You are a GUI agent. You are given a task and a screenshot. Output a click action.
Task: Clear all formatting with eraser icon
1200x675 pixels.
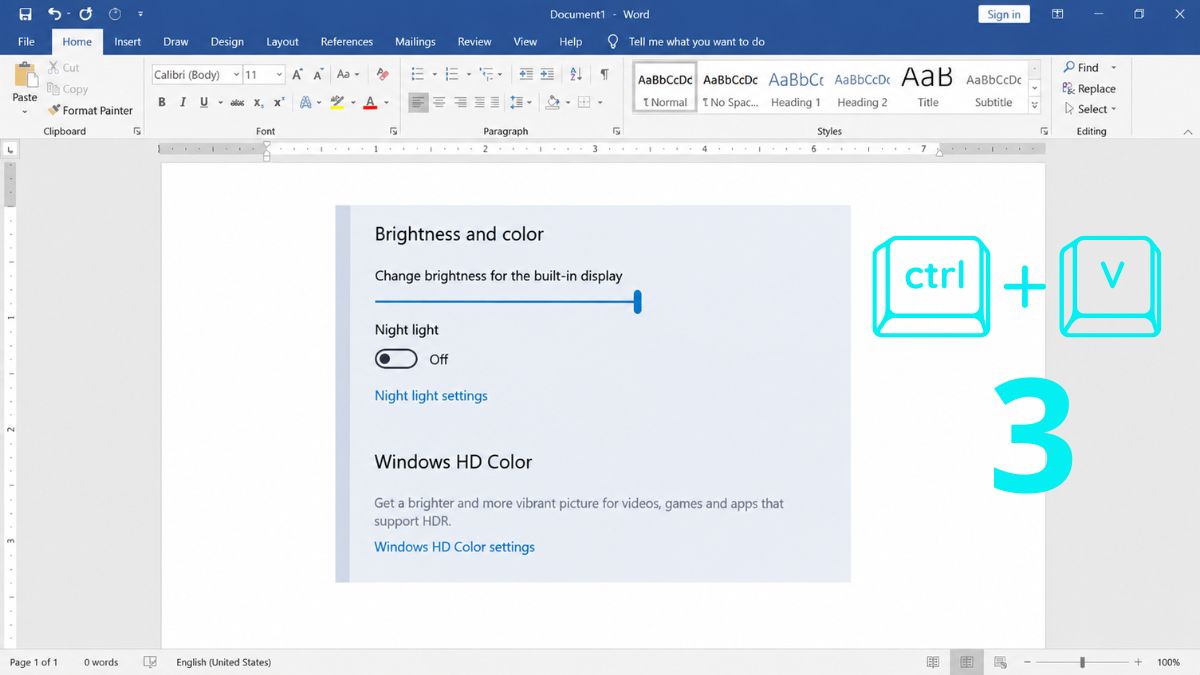[x=382, y=75]
